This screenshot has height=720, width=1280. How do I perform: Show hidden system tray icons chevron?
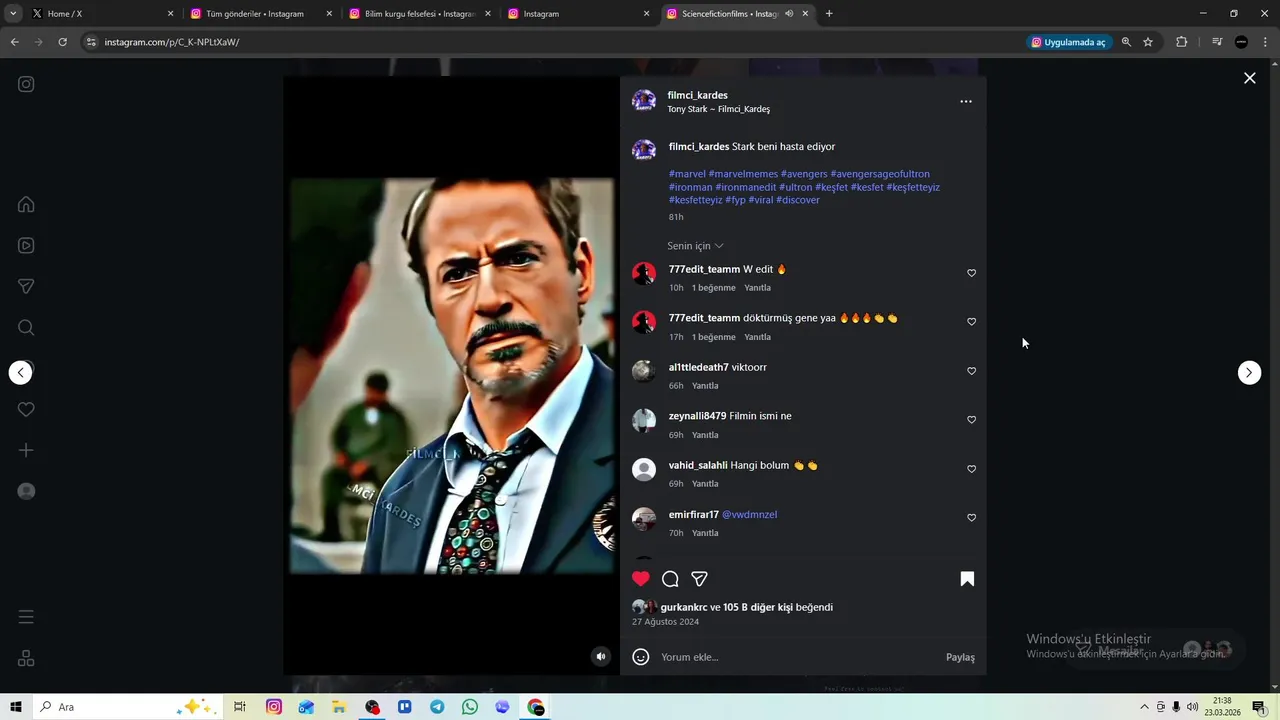[1144, 707]
